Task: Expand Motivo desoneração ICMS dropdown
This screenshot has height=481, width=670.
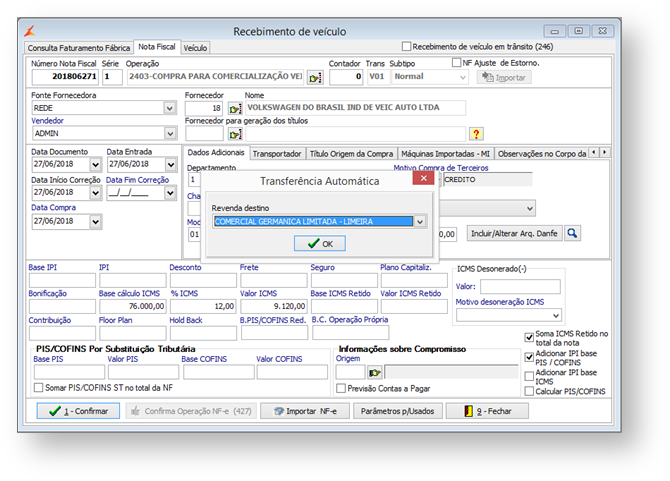Action: pos(555,316)
